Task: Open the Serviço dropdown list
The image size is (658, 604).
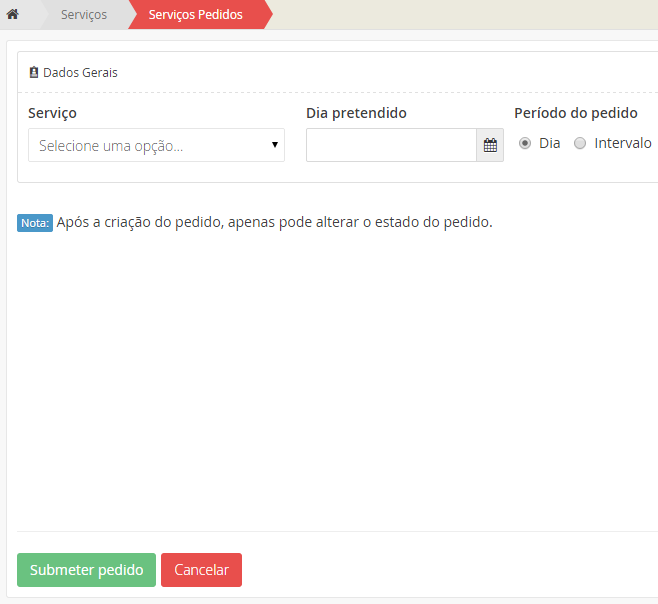Action: (150, 145)
